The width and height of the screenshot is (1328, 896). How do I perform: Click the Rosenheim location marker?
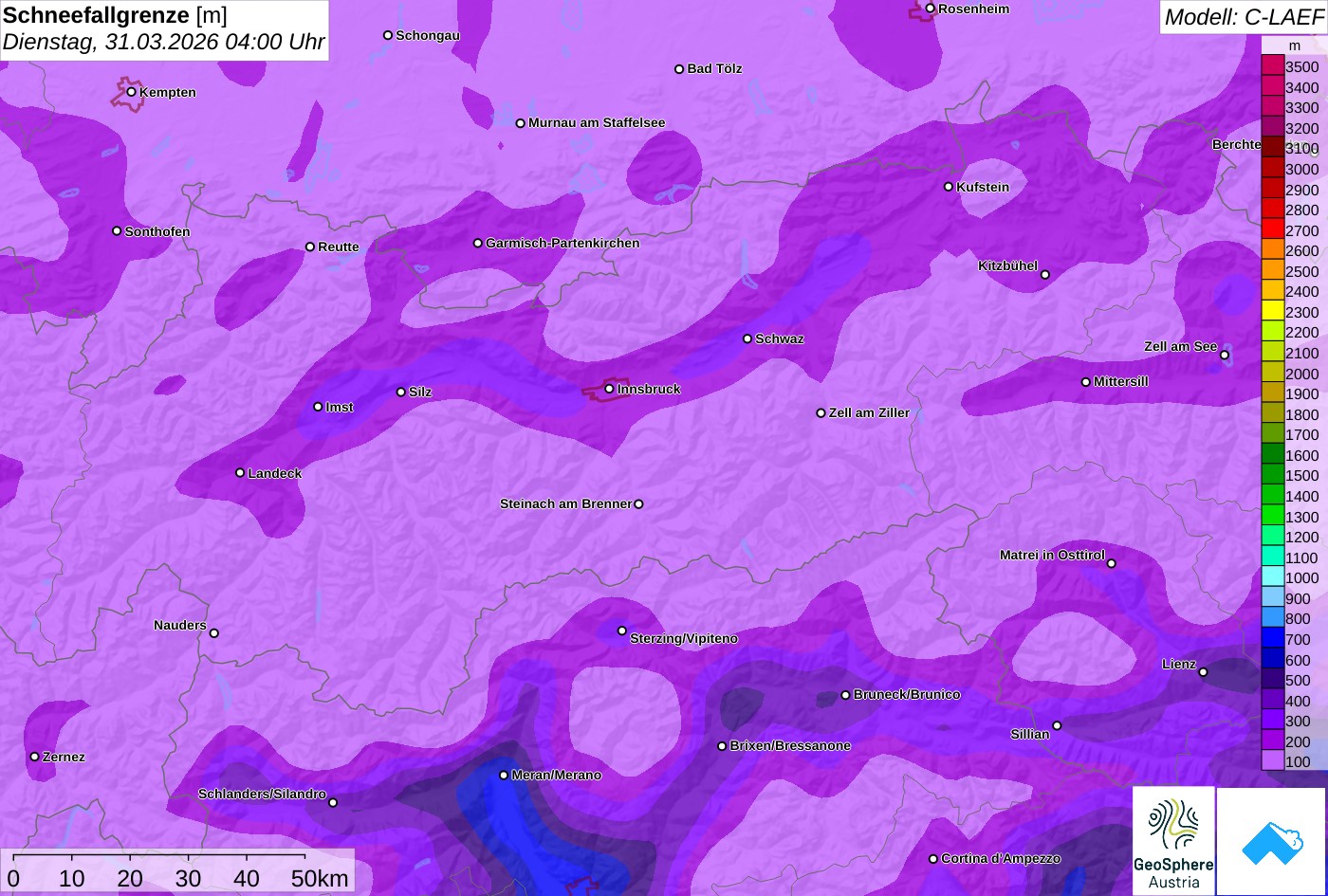(x=931, y=9)
